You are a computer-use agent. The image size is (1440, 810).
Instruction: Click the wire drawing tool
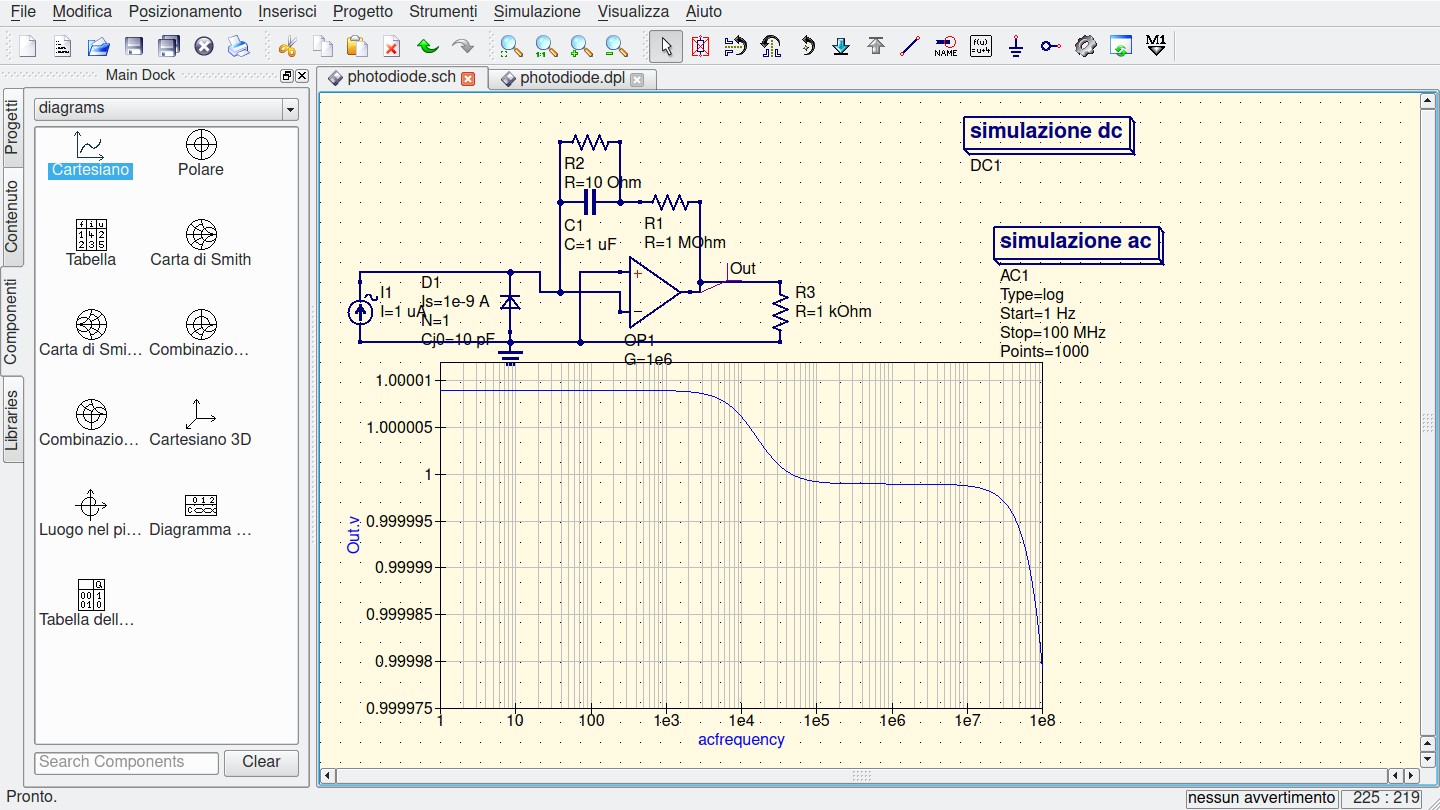click(x=909, y=46)
